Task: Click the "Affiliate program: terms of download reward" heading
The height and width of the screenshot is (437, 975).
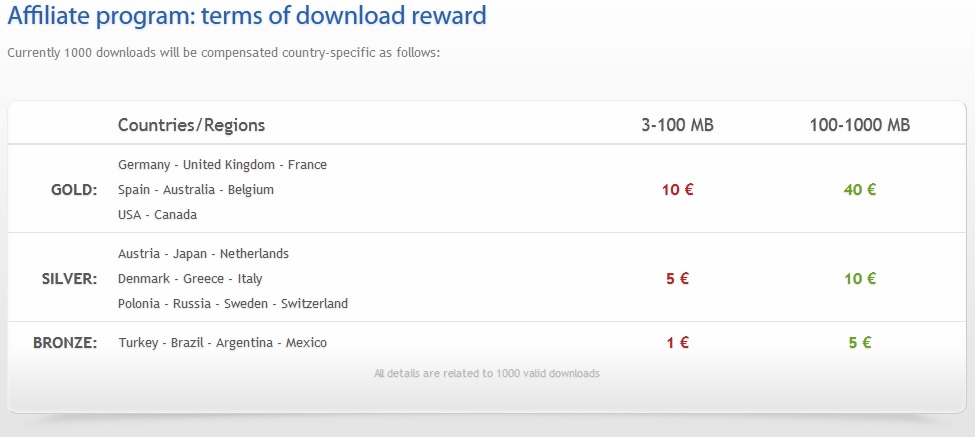Action: [247, 16]
